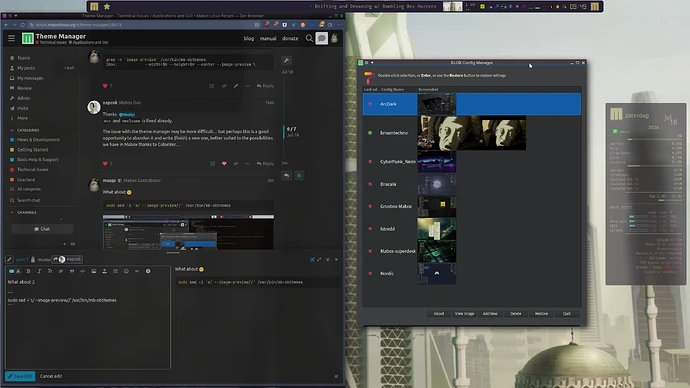Select the CyberPunk_Neon screenshot thumbnail
Image resolution: width=690 pixels, height=388 pixels.
437,161
